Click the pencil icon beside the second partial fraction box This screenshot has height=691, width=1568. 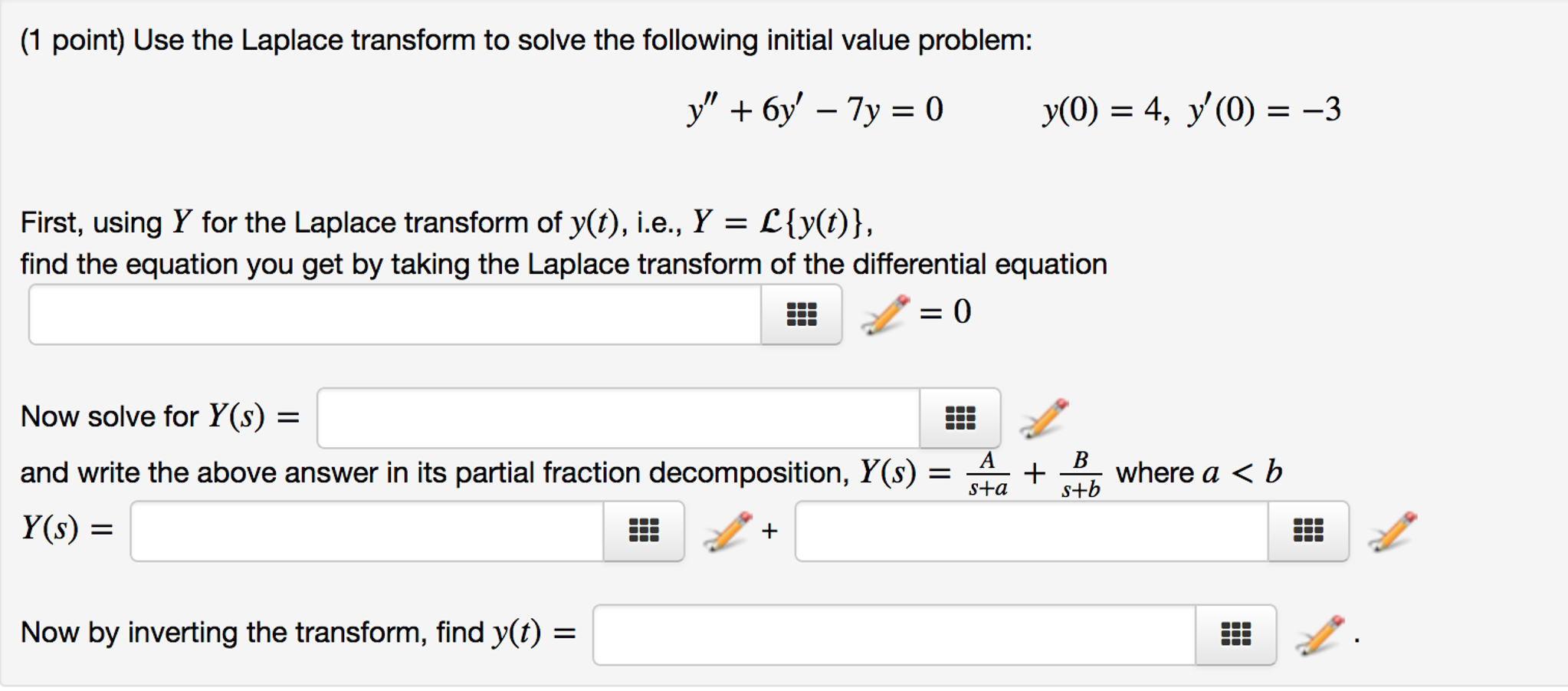tap(1389, 531)
